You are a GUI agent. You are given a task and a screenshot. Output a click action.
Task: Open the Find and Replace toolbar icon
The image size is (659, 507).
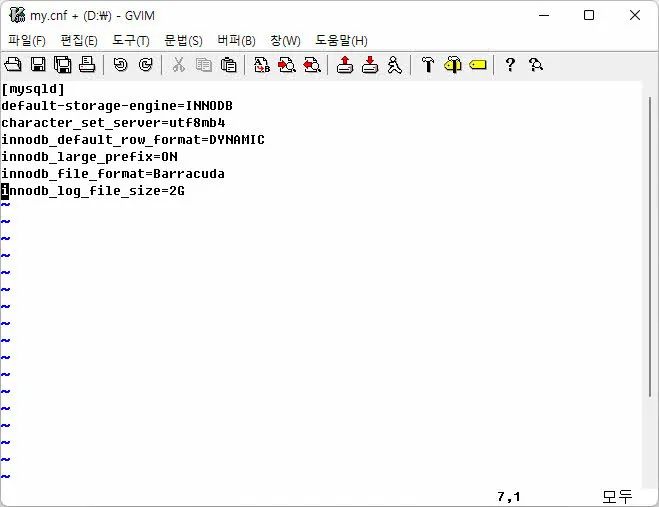click(x=262, y=65)
